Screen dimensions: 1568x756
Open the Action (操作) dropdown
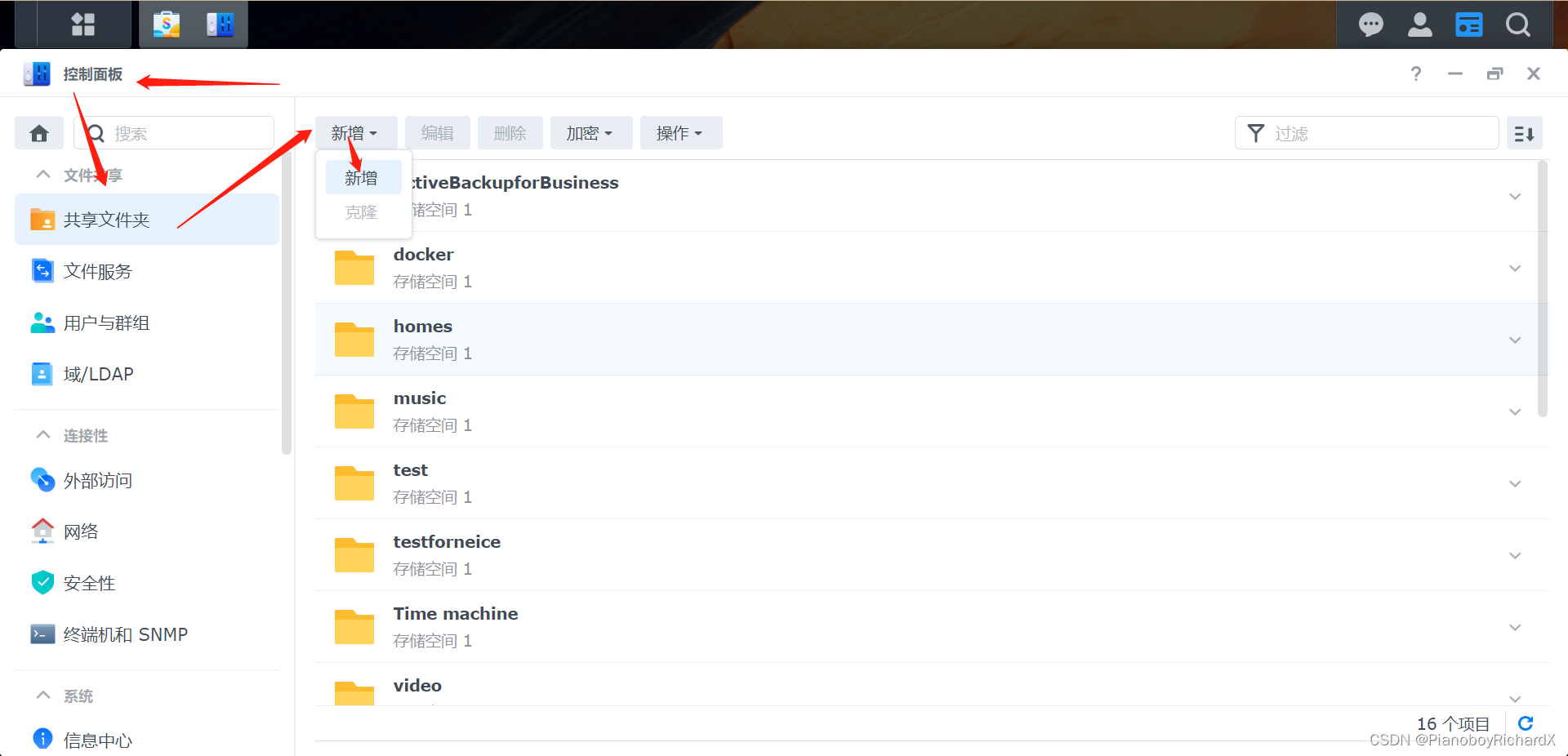681,133
